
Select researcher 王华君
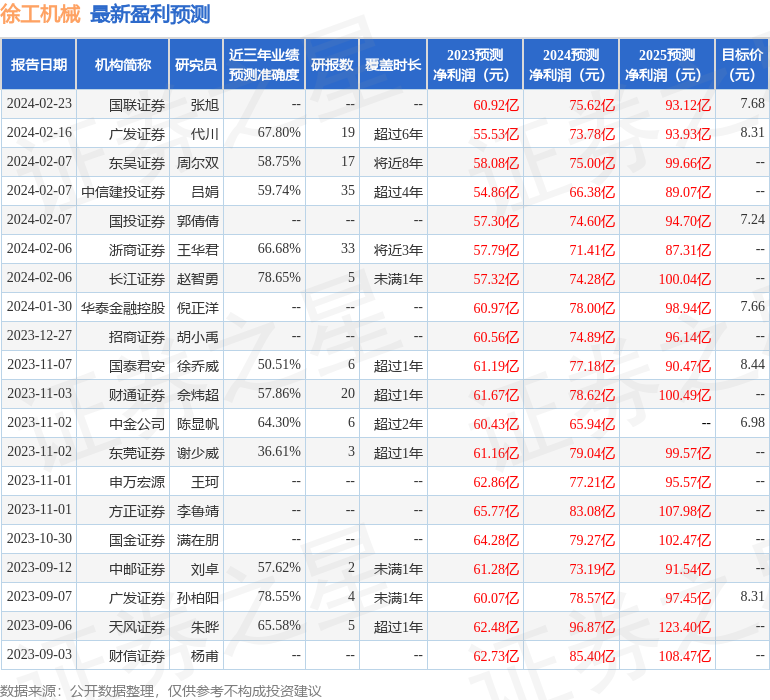click(197, 250)
